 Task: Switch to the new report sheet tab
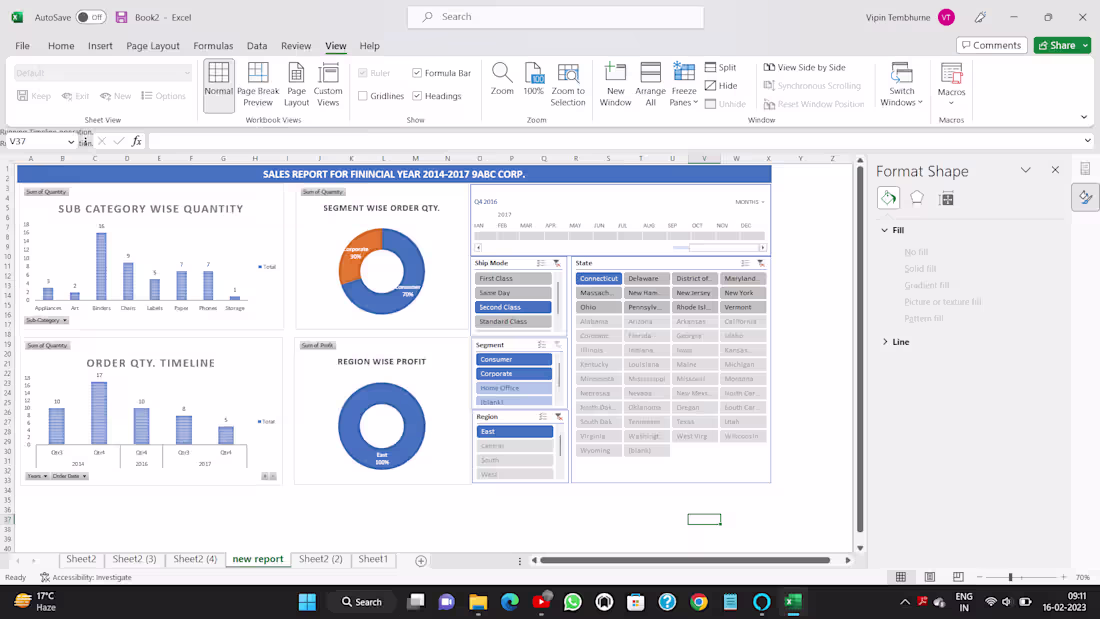(x=258, y=559)
